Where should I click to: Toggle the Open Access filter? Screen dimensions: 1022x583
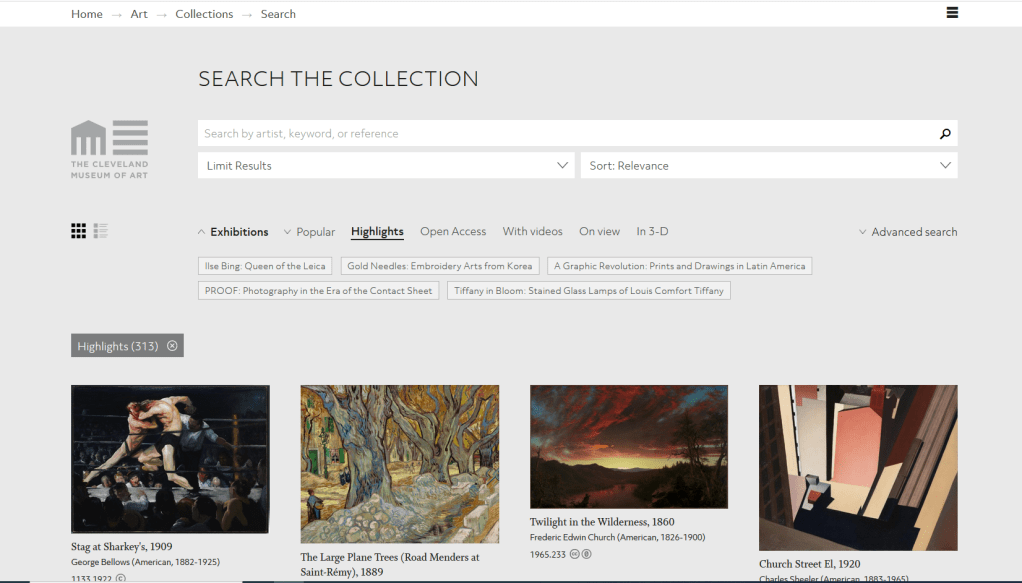453,232
